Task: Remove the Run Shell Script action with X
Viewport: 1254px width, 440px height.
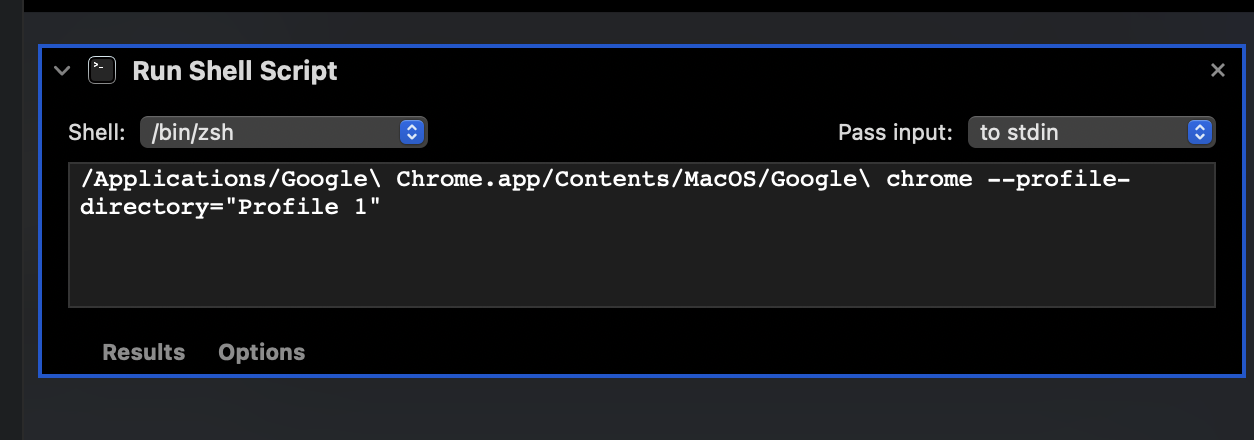Action: 1217,70
